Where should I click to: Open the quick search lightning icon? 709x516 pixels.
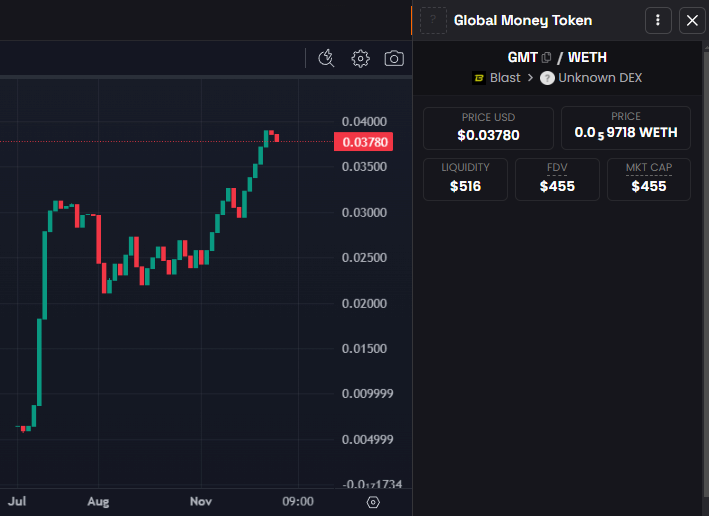coord(326,58)
